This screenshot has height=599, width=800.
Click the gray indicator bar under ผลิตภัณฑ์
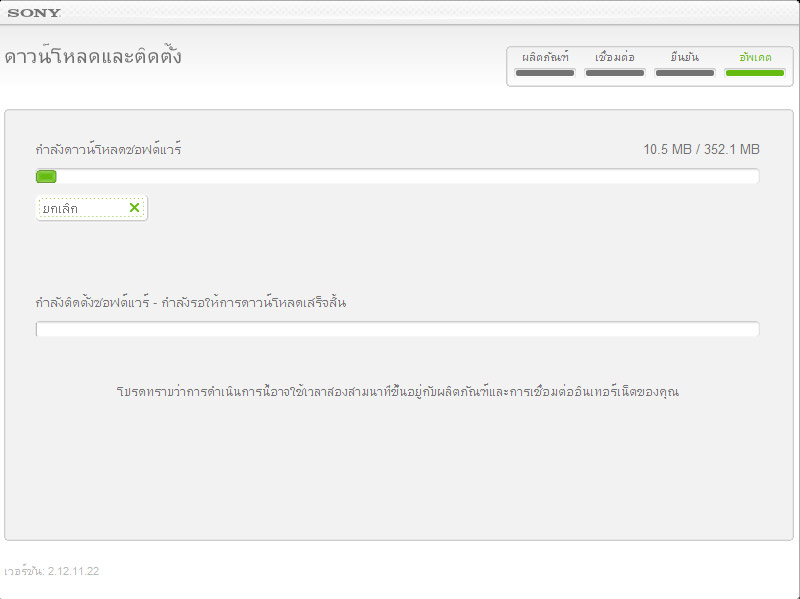(x=545, y=73)
